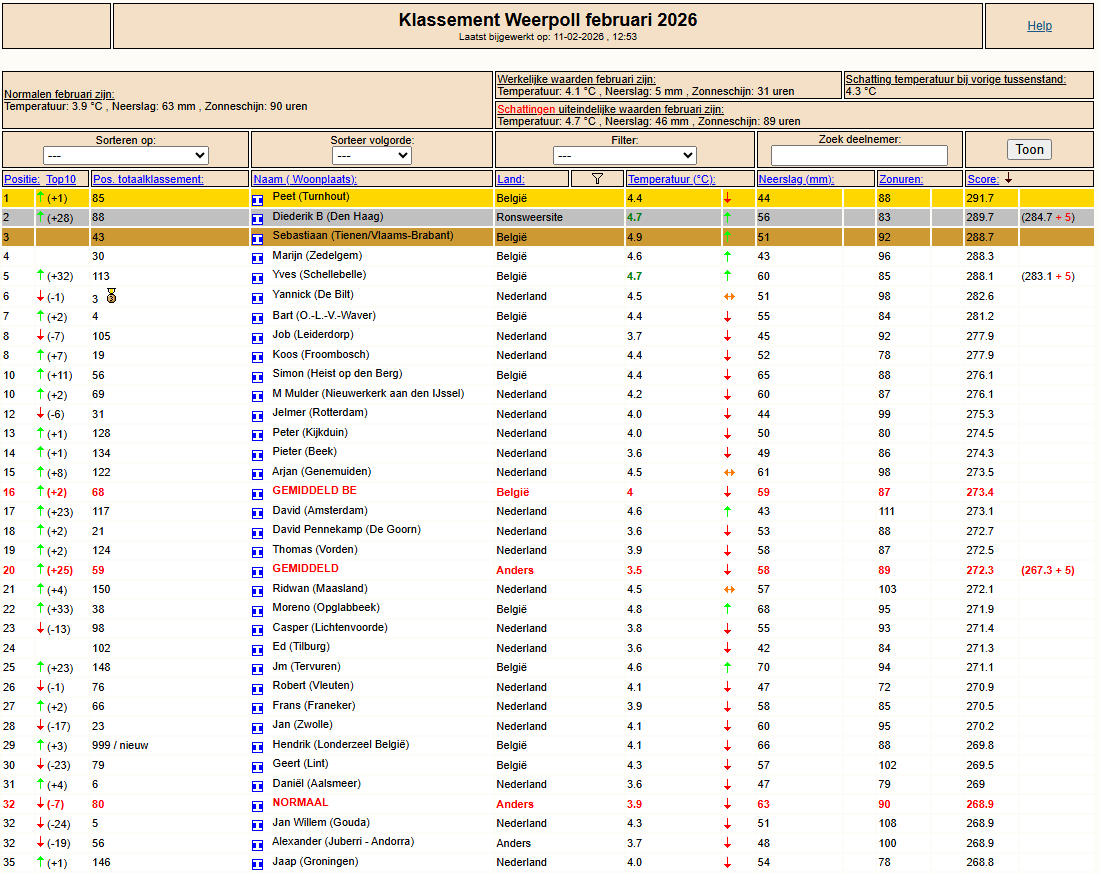
Task: Click the red Schattingen link
Action: click(x=526, y=109)
